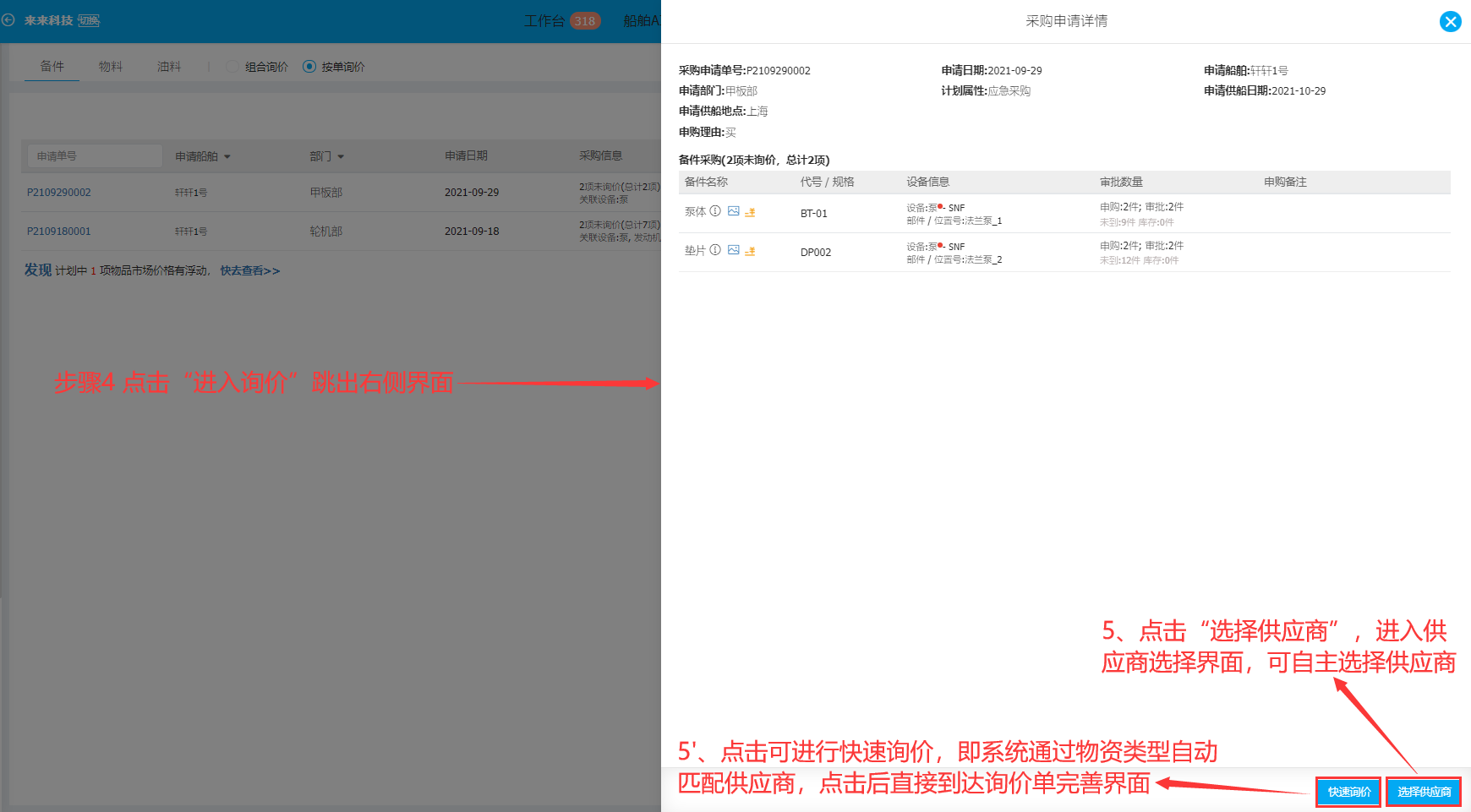Click the 垫片 part name
1471x812 pixels.
click(695, 250)
